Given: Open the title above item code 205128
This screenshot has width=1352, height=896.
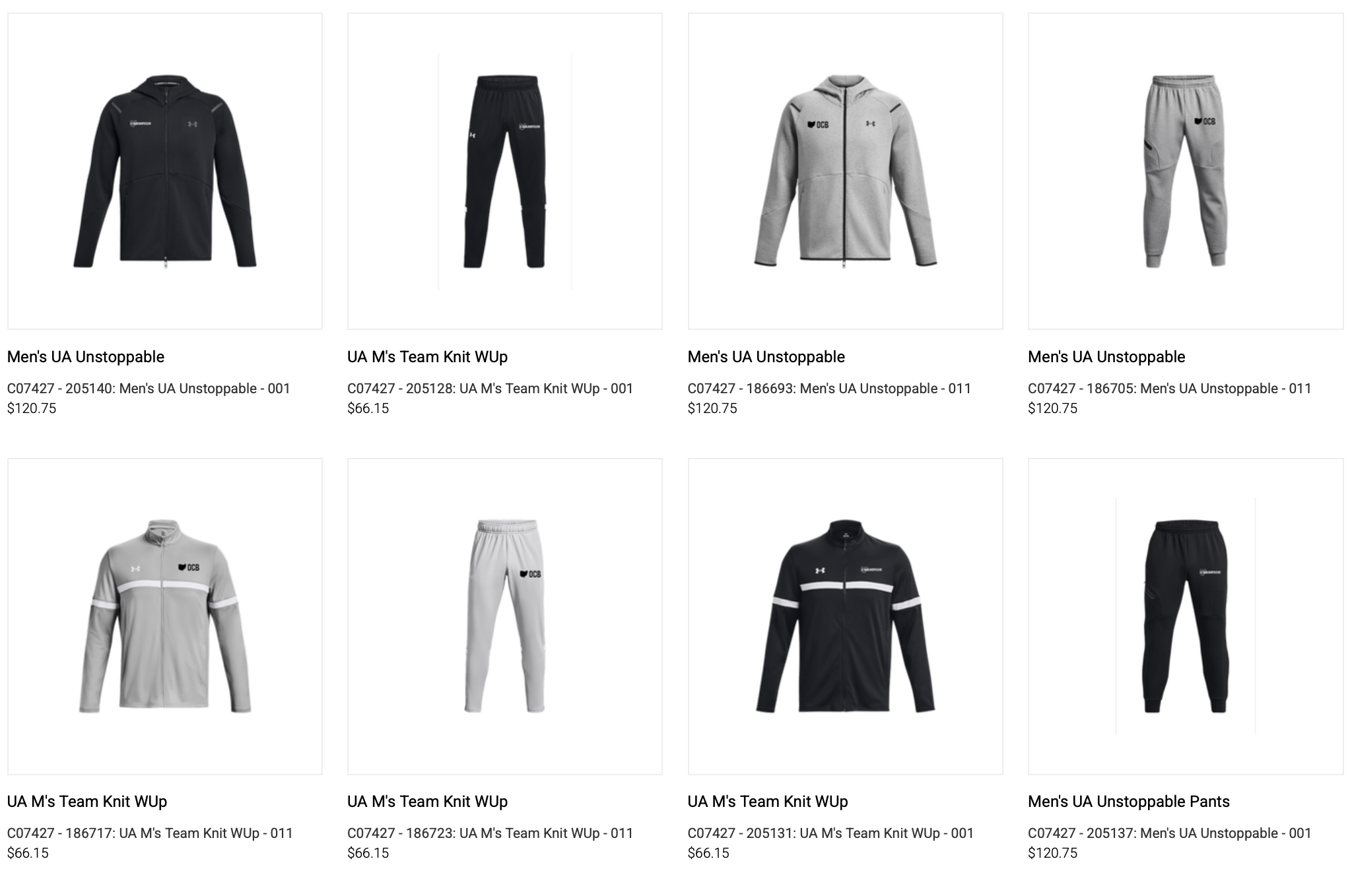Looking at the screenshot, I should click(x=428, y=357).
